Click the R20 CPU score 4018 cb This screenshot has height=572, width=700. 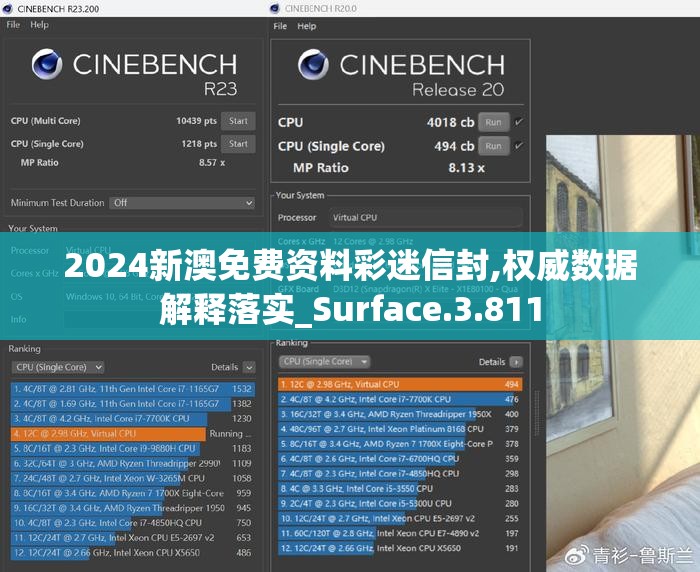tap(450, 122)
